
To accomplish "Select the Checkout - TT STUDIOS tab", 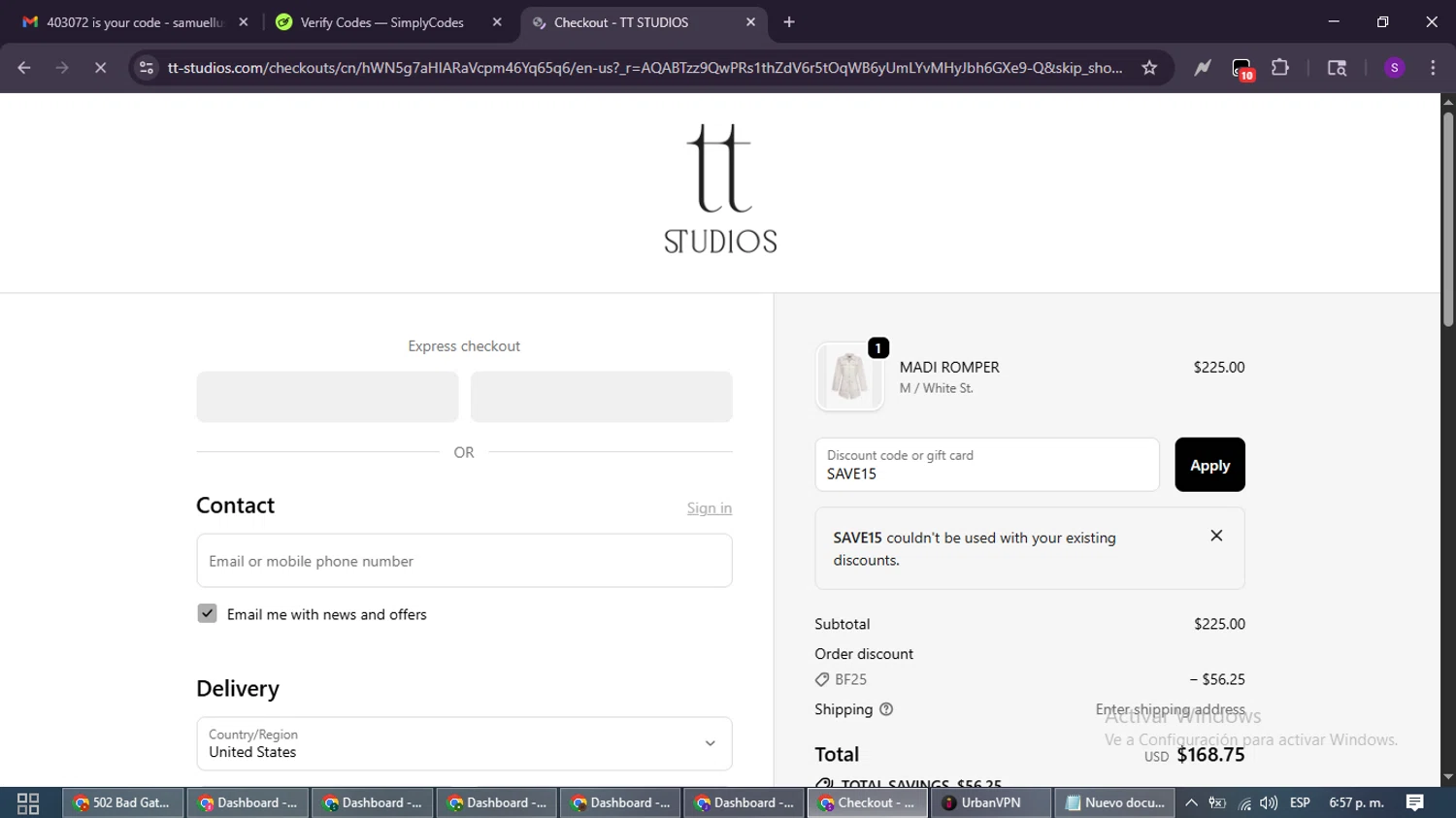I will (x=644, y=22).
